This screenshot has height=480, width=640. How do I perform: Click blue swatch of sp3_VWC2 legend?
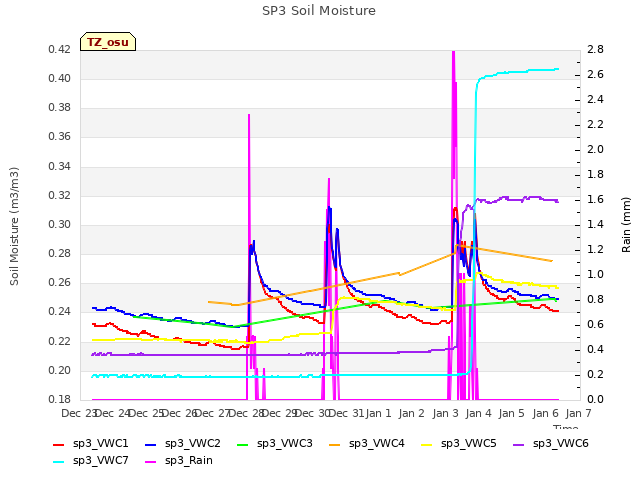[151, 444]
